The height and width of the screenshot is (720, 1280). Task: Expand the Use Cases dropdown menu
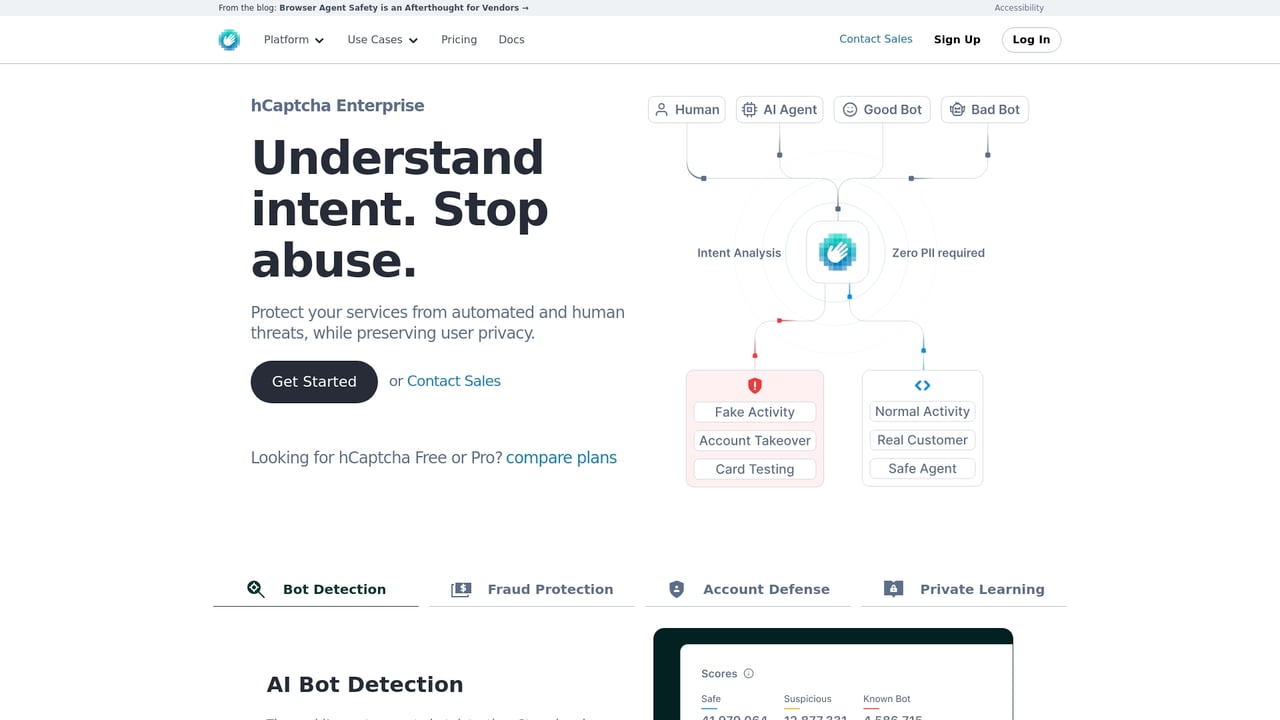382,40
